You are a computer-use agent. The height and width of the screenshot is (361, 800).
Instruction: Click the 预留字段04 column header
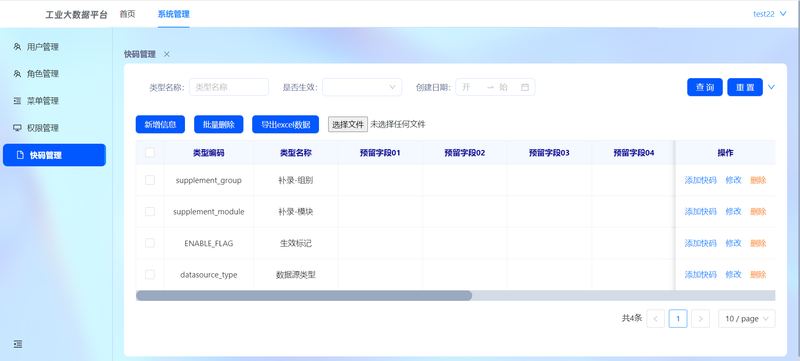click(634, 152)
